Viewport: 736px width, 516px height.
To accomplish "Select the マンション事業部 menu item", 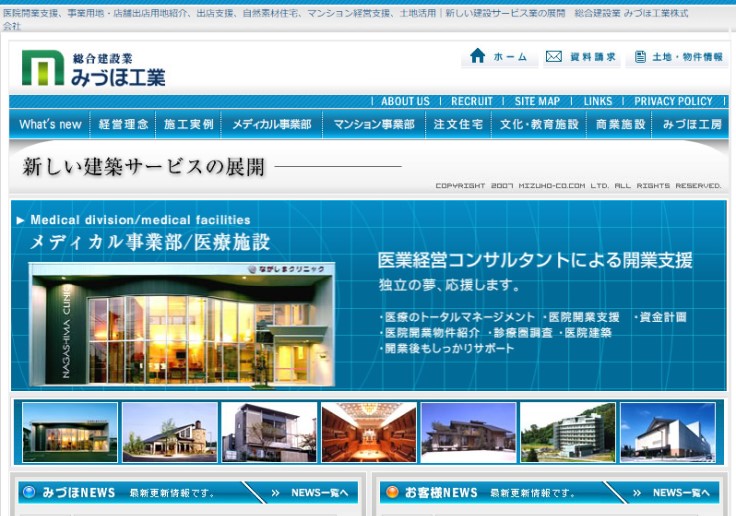I will click(374, 124).
